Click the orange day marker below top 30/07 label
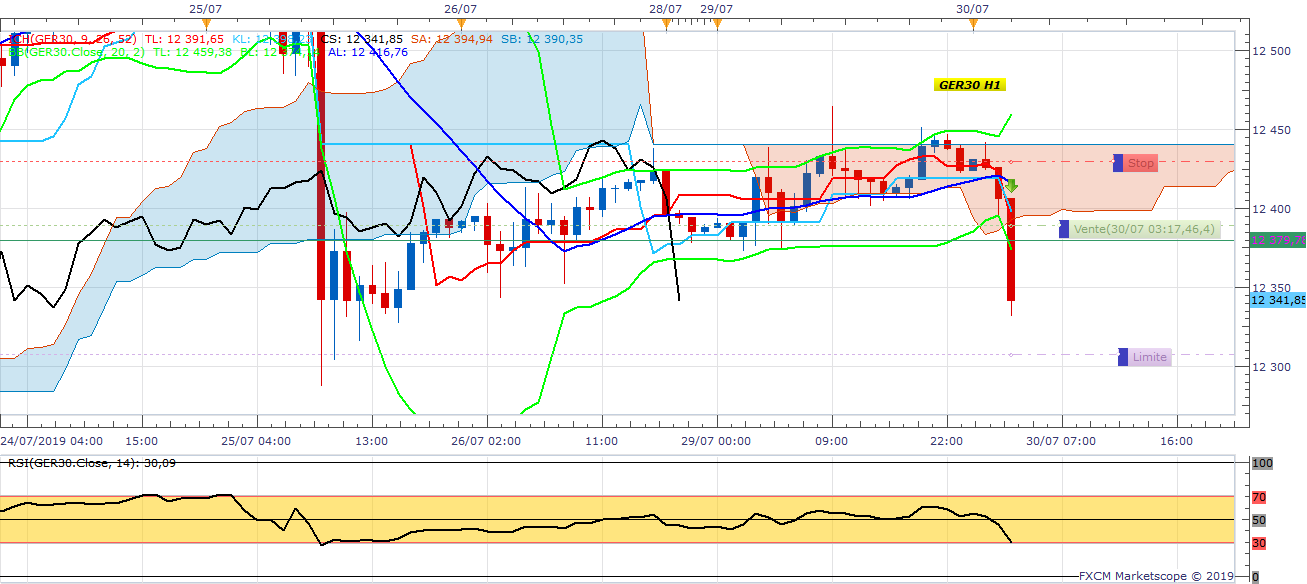This screenshot has width=1307, height=584. click(973, 23)
